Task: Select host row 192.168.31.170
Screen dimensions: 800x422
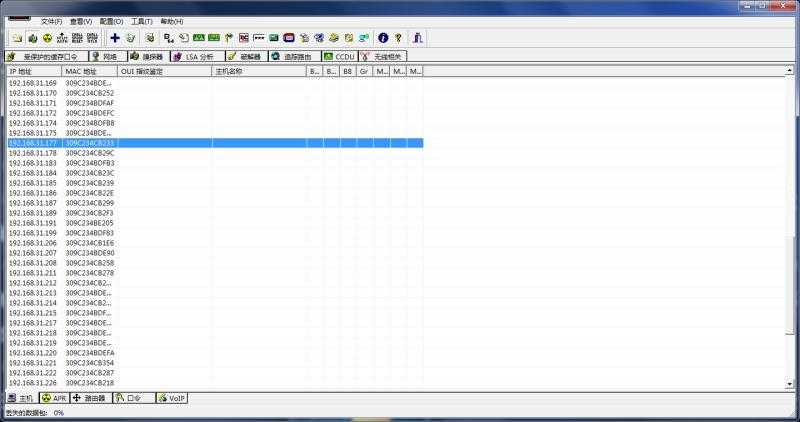Action: (x=215, y=93)
